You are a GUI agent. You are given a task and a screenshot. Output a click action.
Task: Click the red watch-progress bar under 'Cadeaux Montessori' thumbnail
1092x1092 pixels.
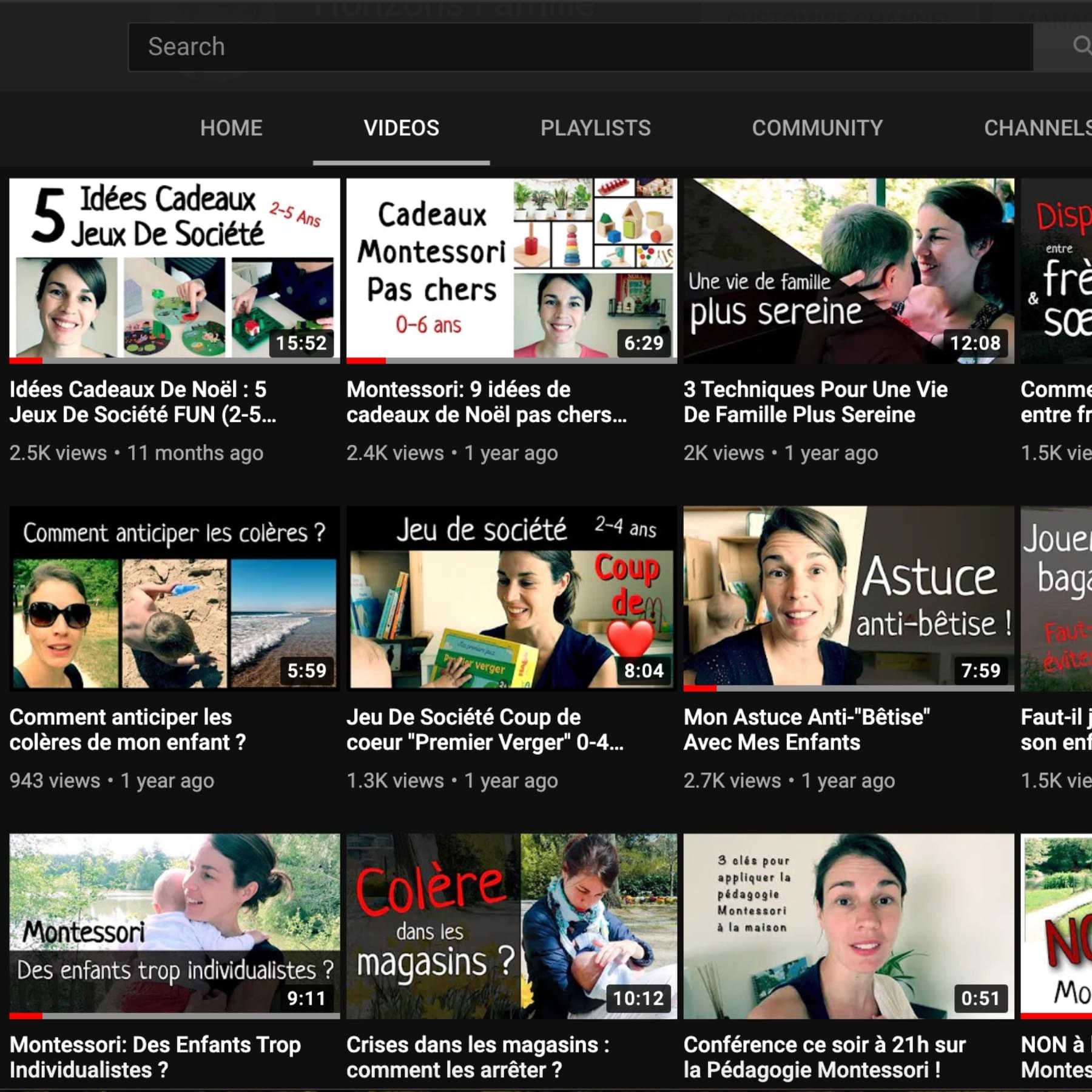tap(366, 361)
